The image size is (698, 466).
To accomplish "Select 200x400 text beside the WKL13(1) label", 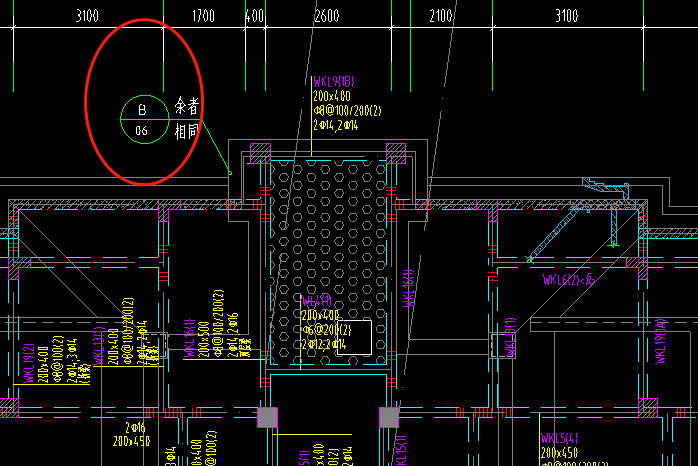I will [x=113, y=347].
